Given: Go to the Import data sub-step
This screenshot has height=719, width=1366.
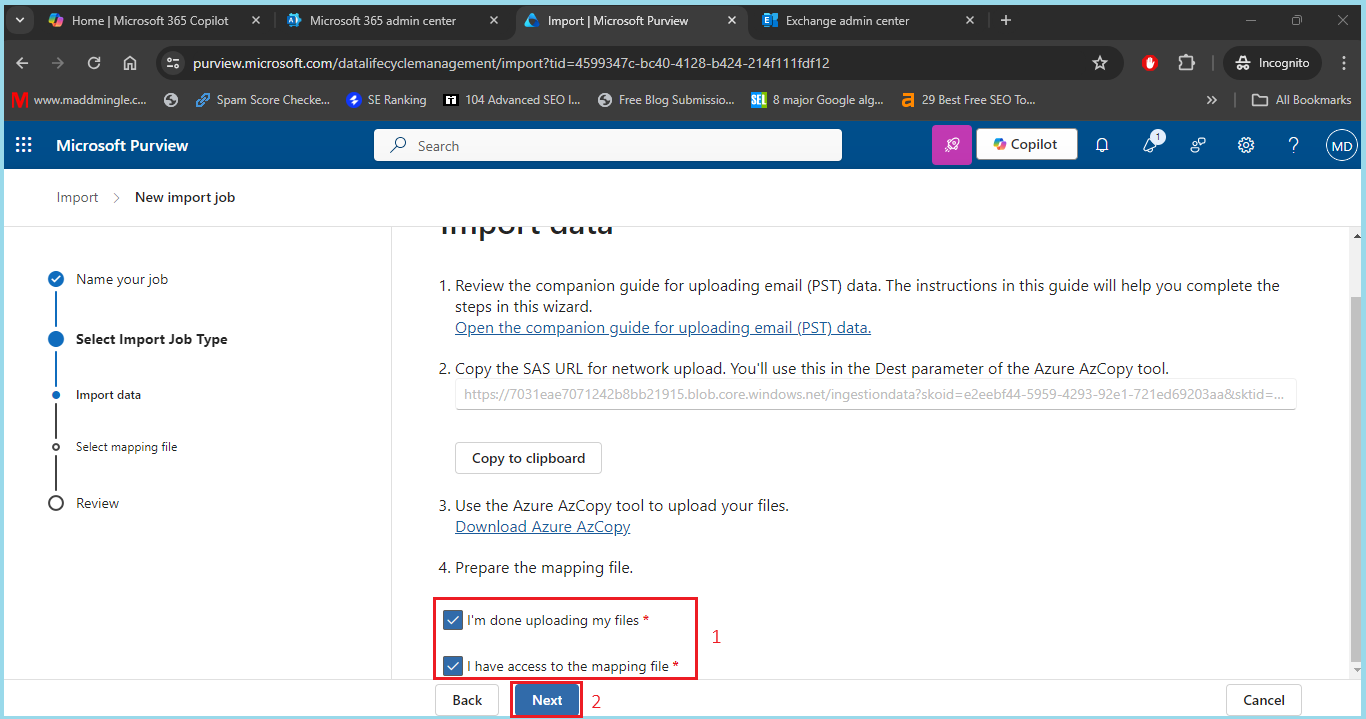Looking at the screenshot, I should pos(108,395).
